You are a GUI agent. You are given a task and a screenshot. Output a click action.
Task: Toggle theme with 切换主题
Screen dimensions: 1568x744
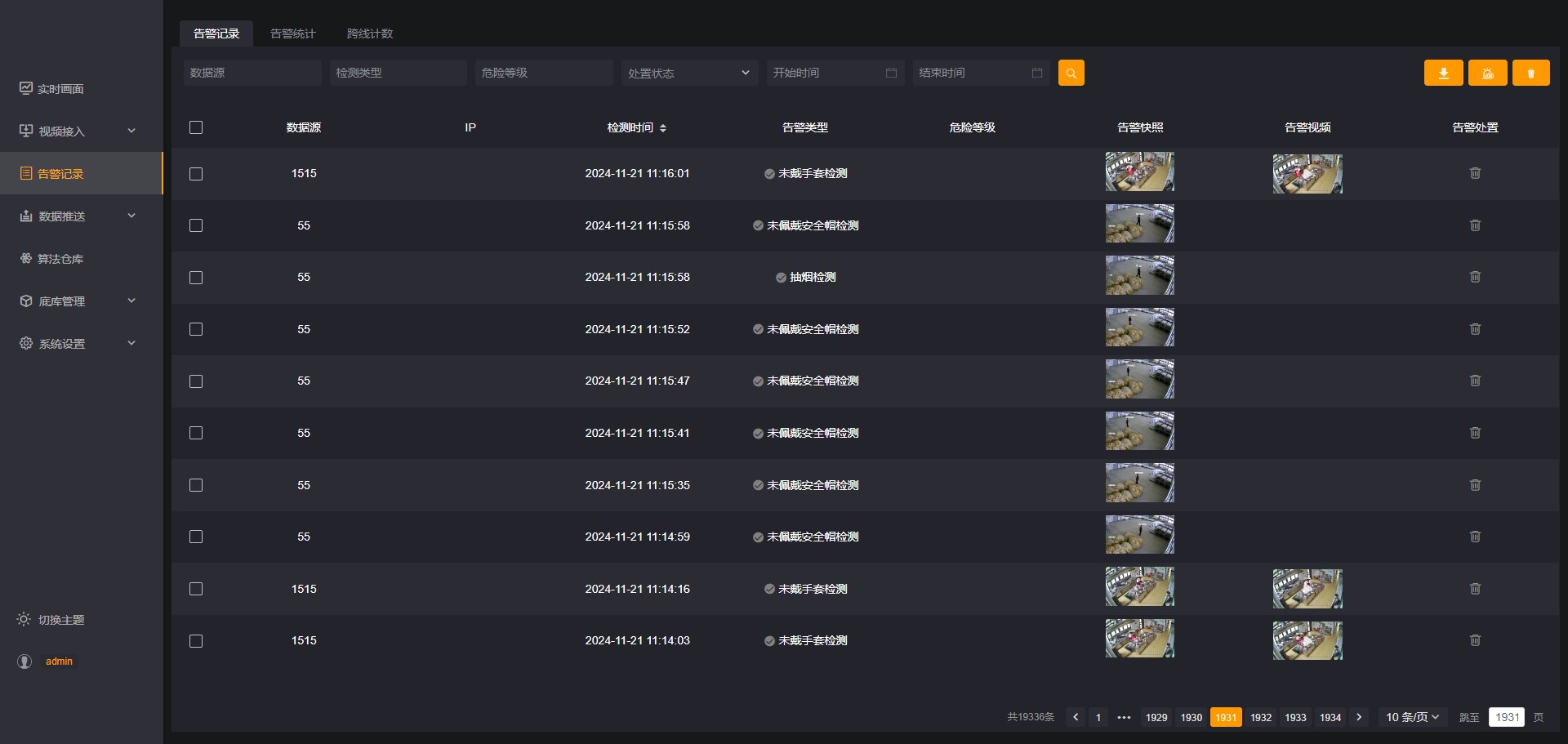click(60, 620)
